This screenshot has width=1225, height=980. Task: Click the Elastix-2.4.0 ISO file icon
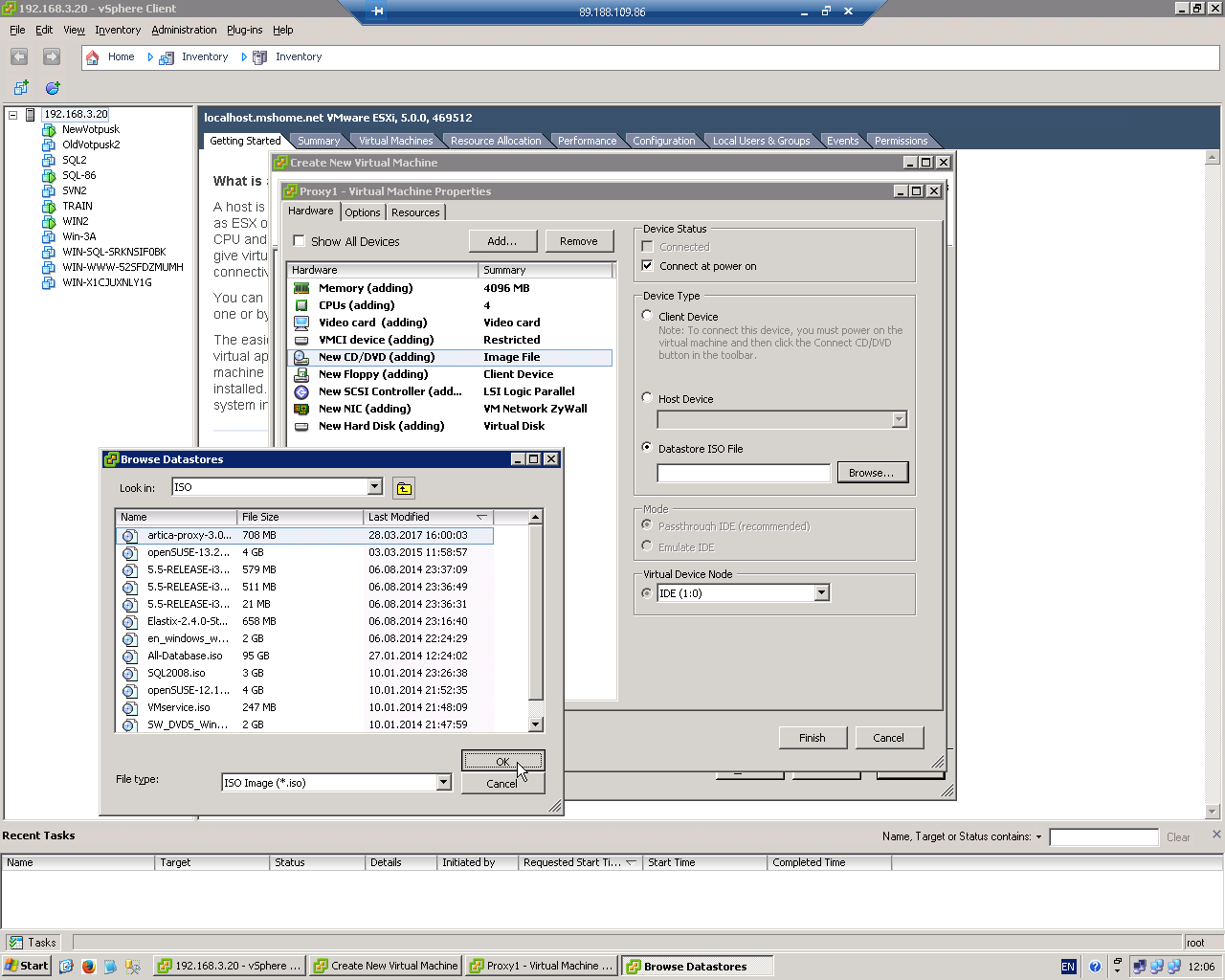click(x=130, y=622)
